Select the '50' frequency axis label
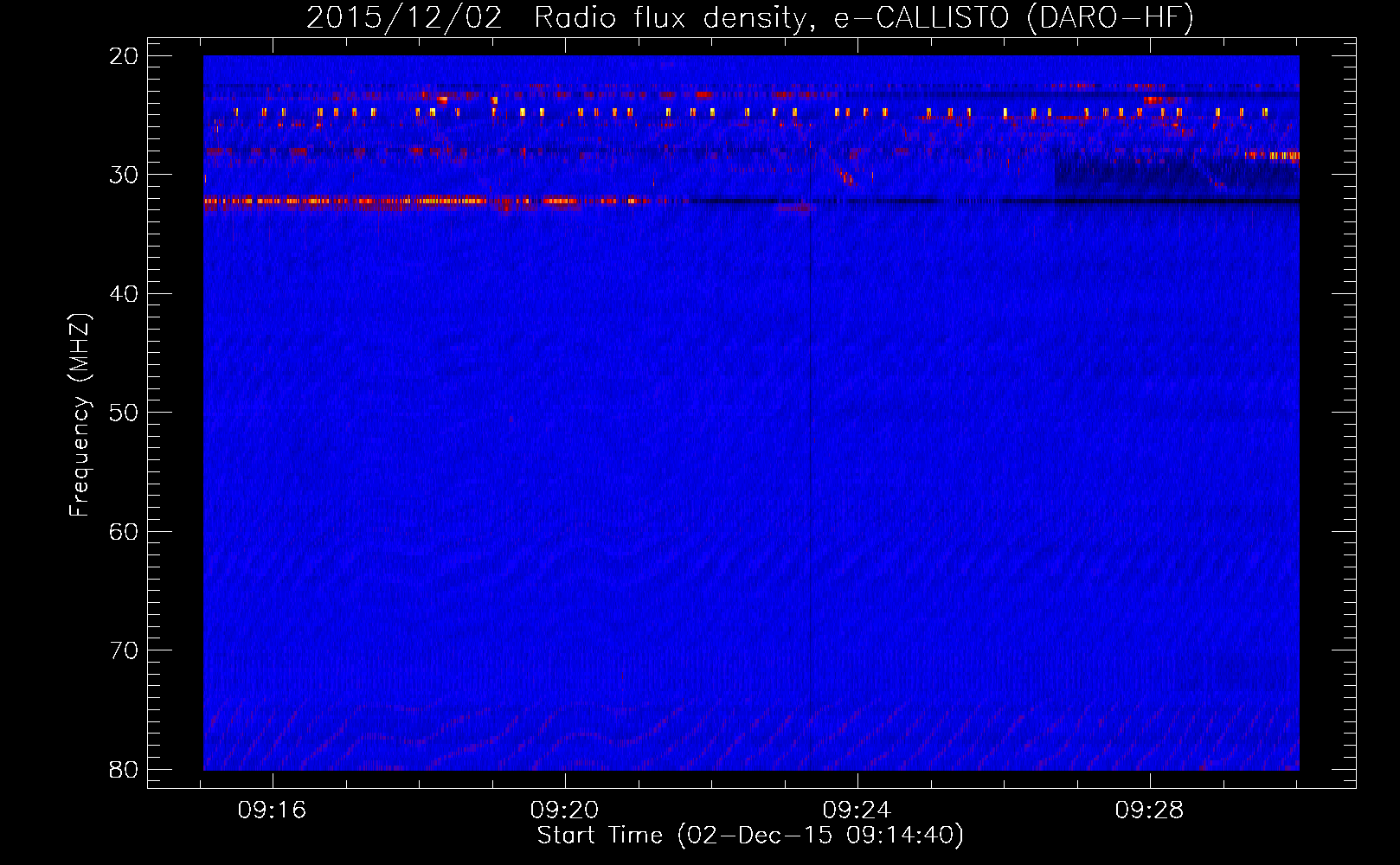1400x865 pixels. (125, 413)
